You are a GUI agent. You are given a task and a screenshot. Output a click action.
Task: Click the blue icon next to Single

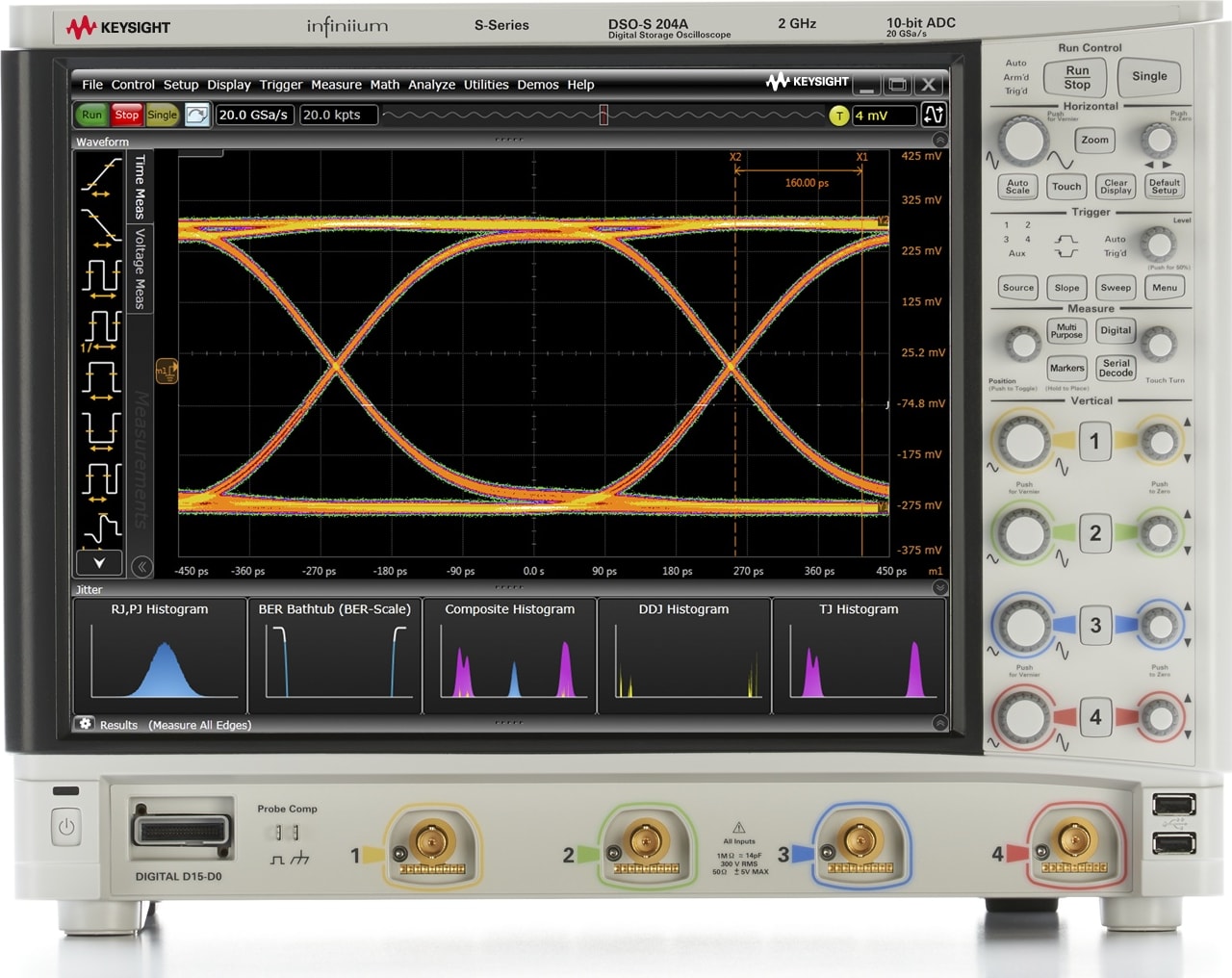(x=196, y=115)
